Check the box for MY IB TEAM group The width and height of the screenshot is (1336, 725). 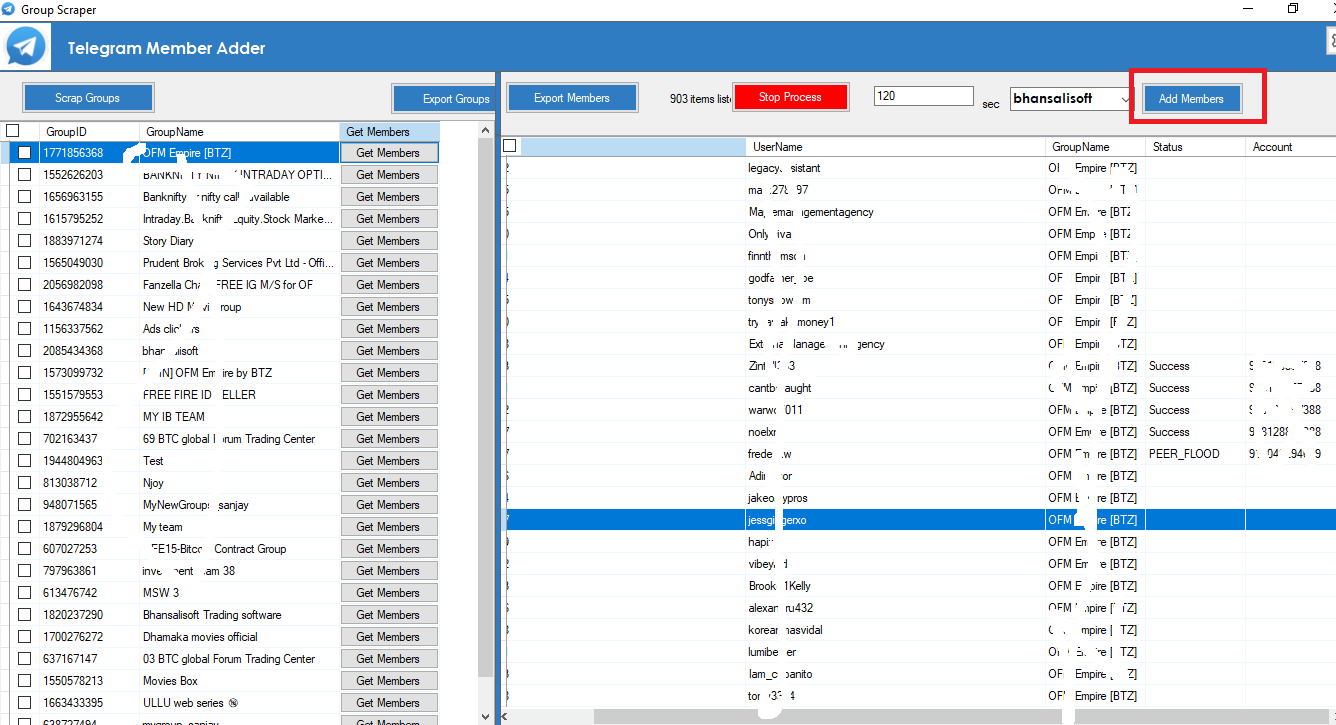24,417
